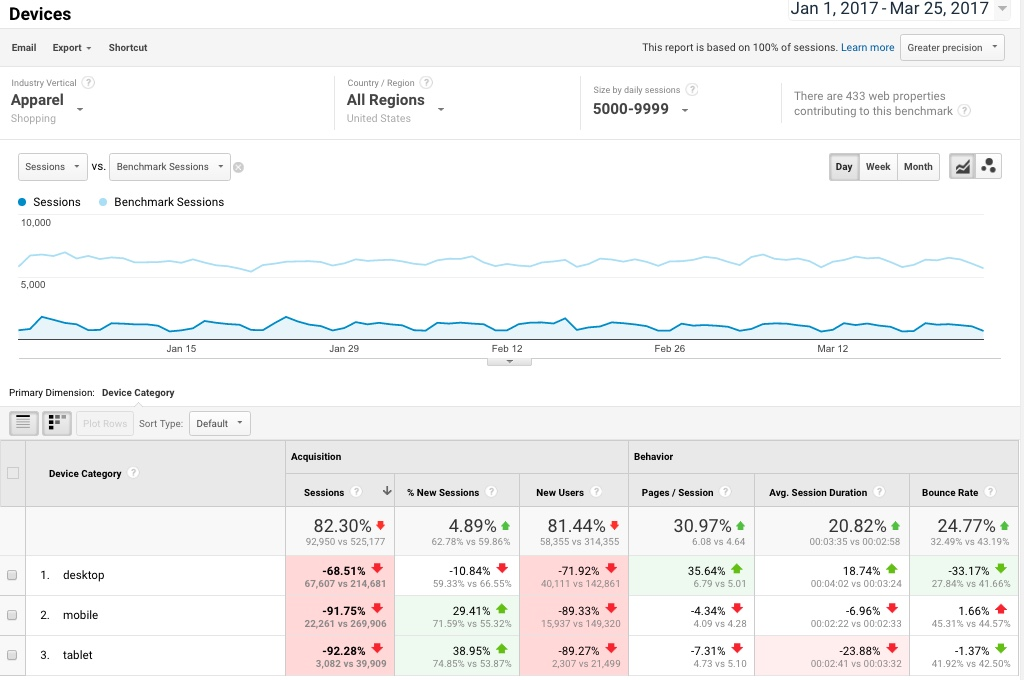The height and width of the screenshot is (680, 1024).
Task: Click the Email button
Action: coord(24,47)
